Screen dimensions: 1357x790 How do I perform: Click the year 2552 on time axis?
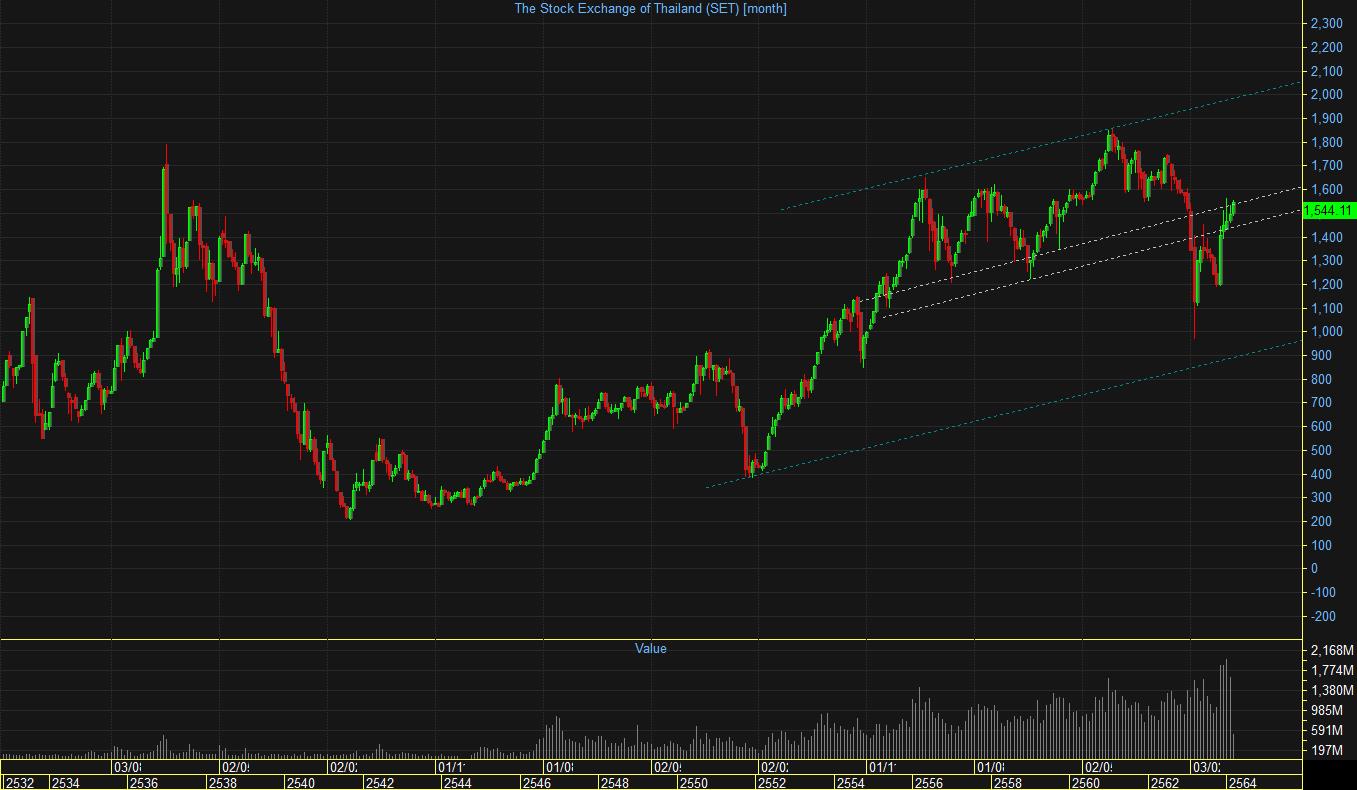pos(772,783)
